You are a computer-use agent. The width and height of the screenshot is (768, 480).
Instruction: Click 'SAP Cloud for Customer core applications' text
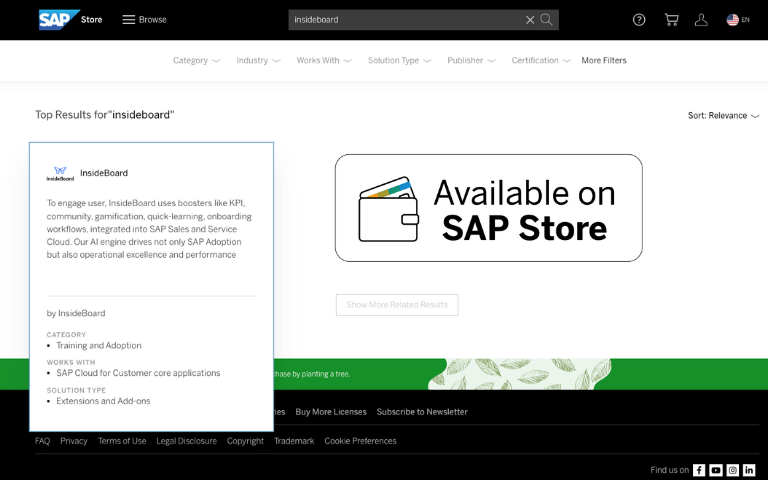pyautogui.click(x=138, y=373)
